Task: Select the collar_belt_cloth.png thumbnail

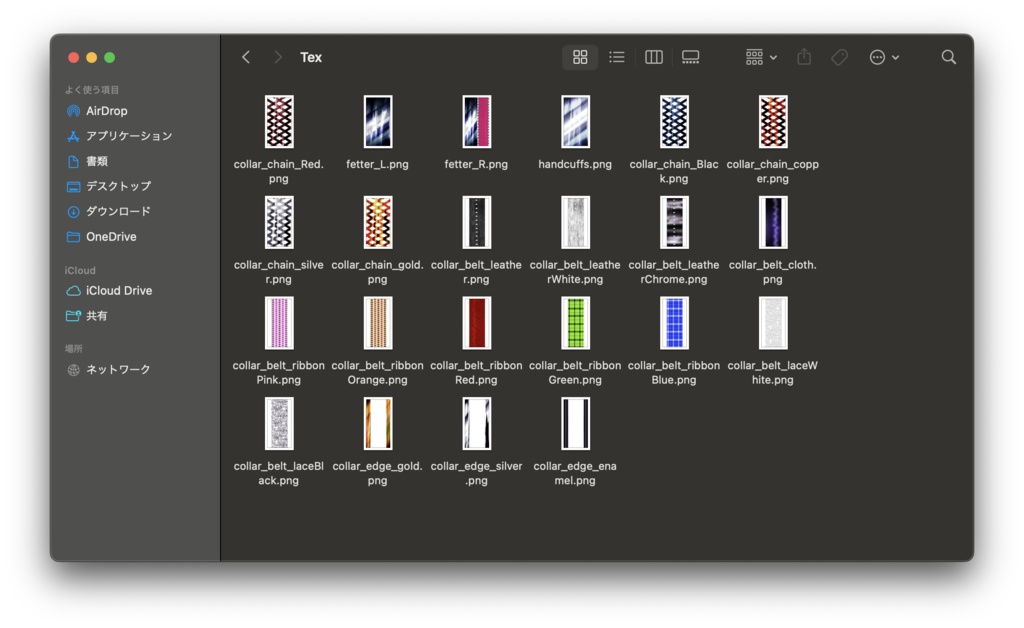Action: tap(773, 223)
